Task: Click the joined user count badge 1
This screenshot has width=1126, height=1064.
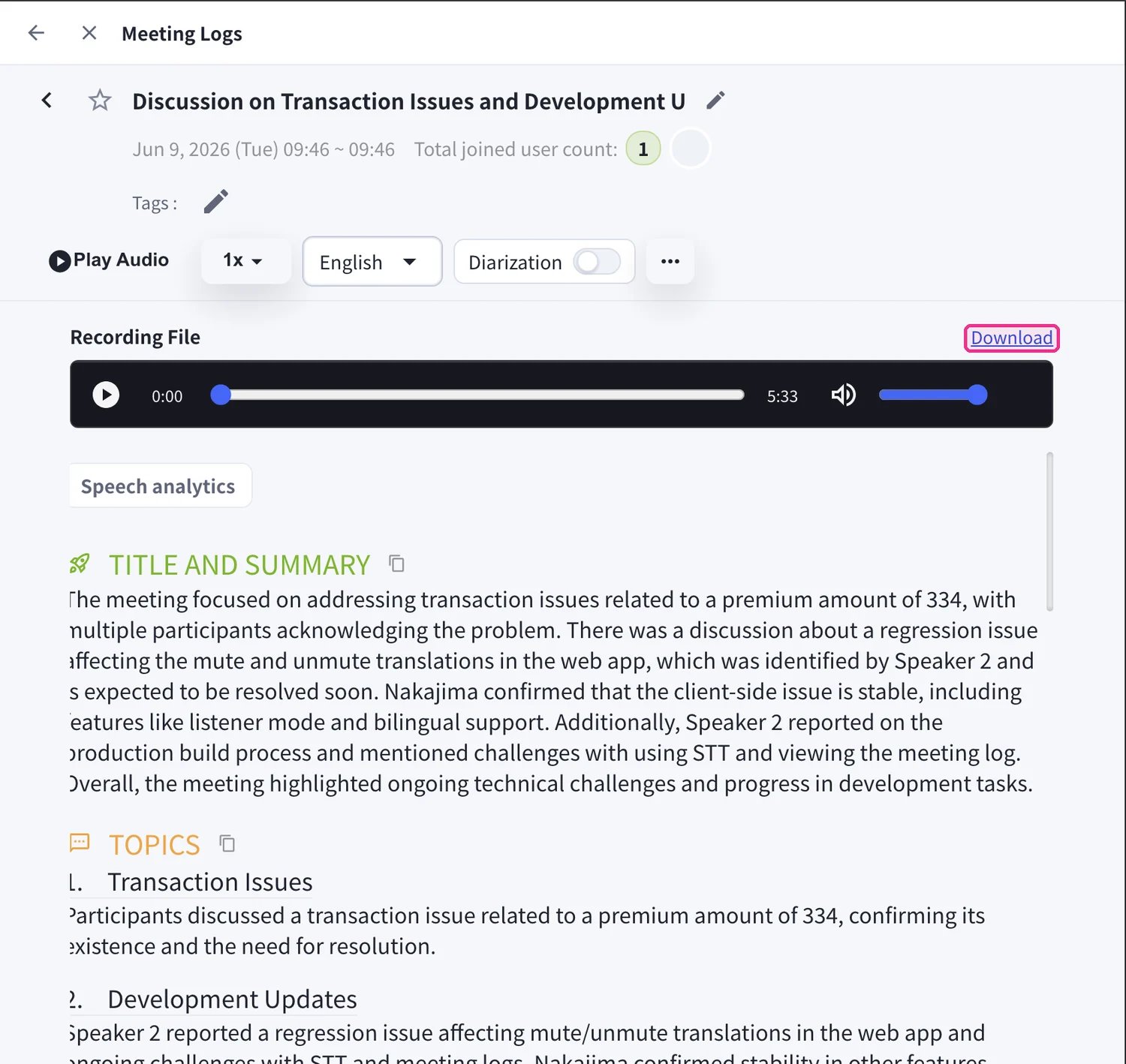Action: [643, 149]
